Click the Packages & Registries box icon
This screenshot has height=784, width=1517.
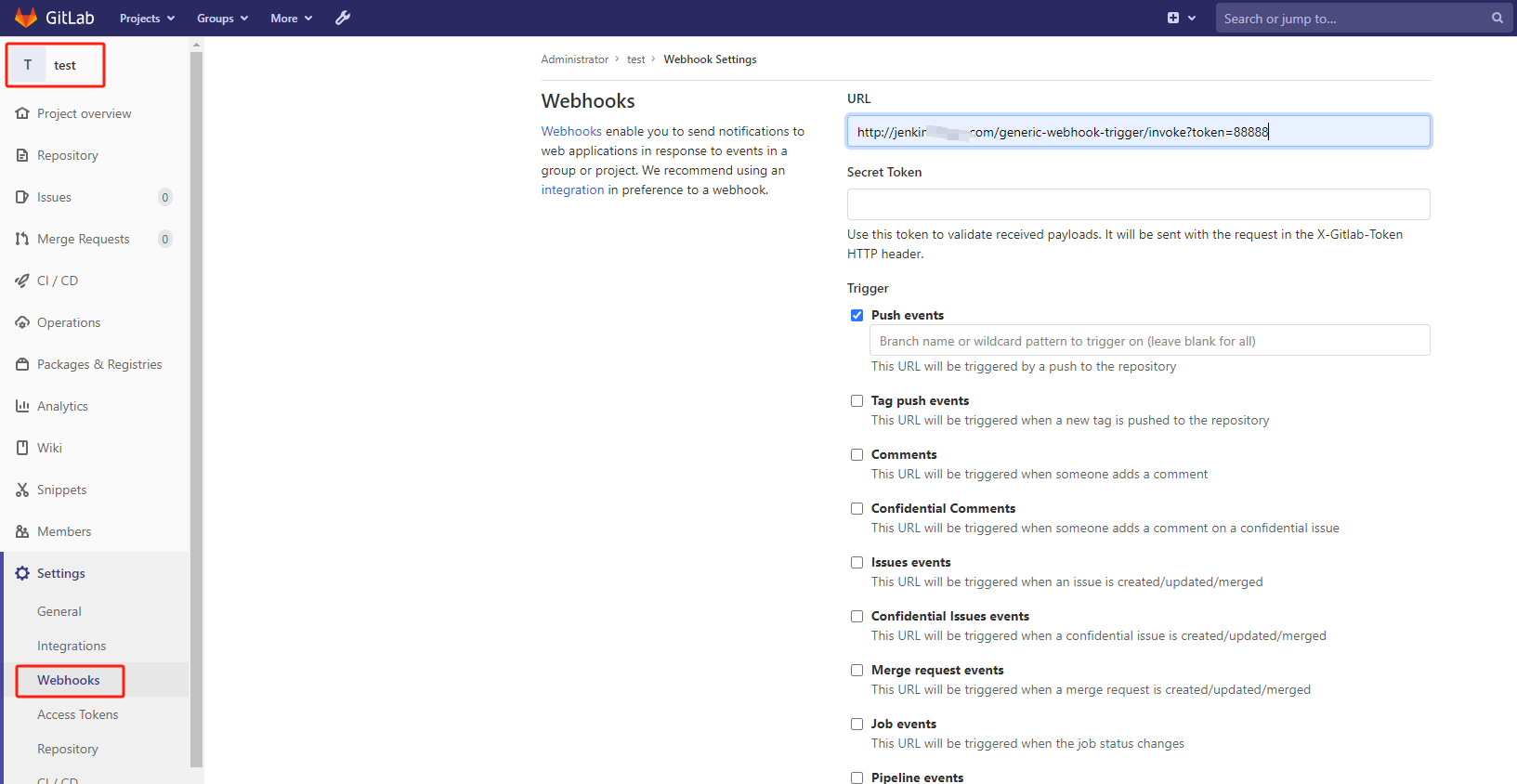pos(22,364)
